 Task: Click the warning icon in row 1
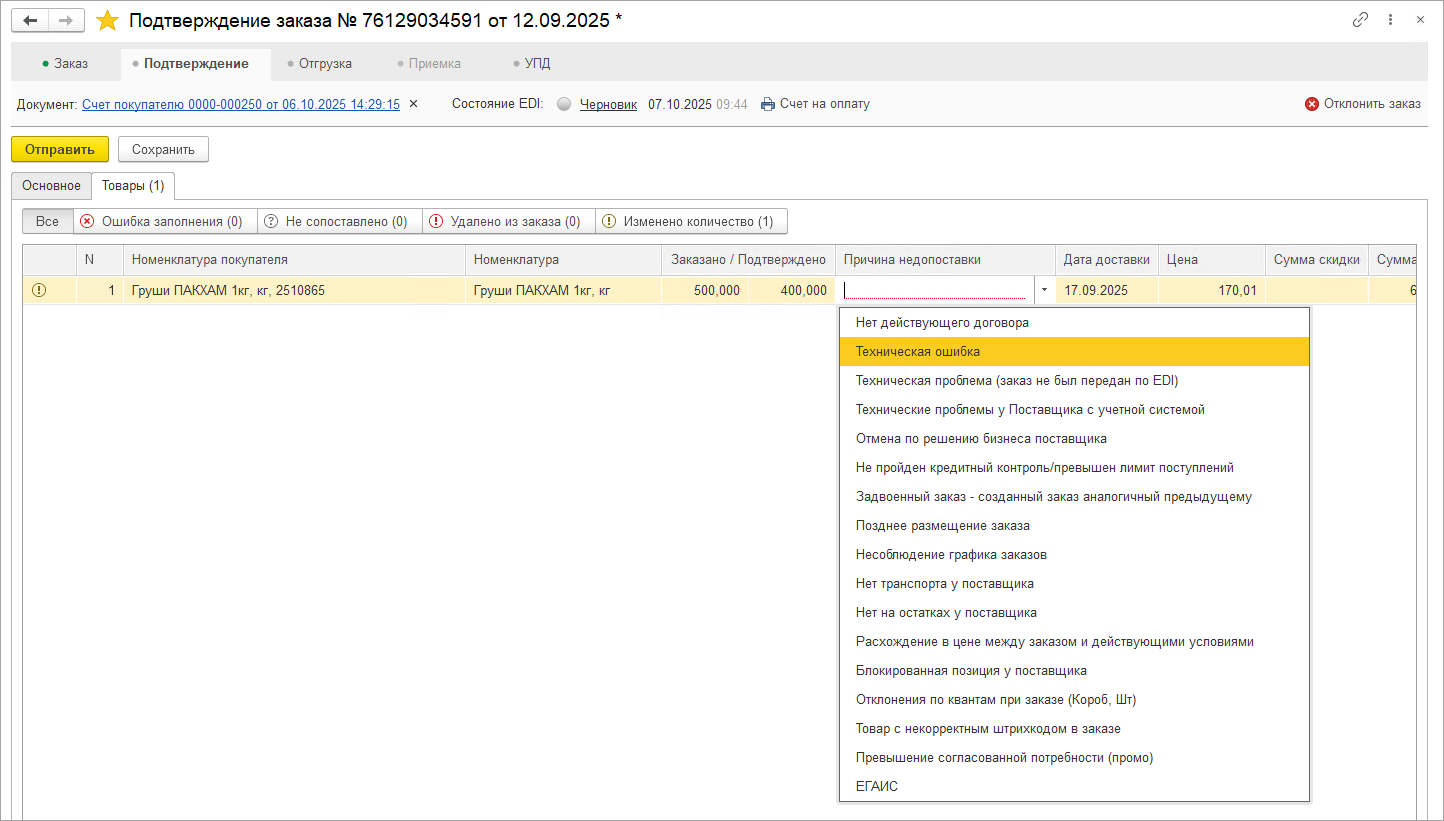click(39, 291)
